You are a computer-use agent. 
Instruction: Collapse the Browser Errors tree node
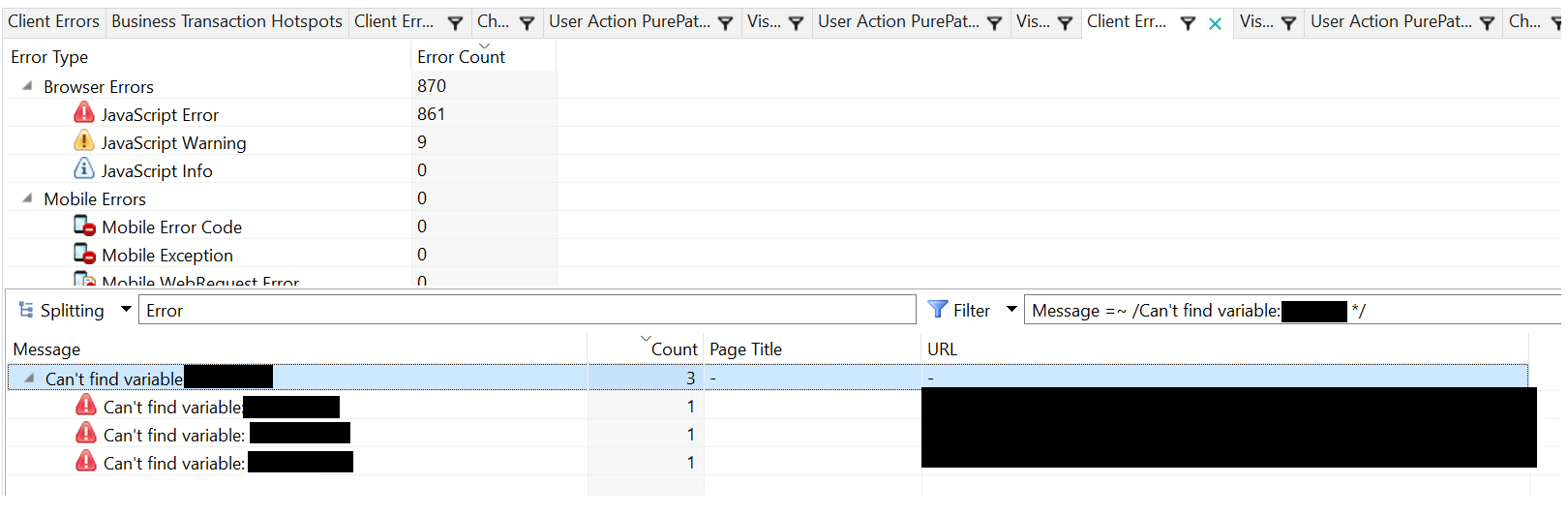pyautogui.click(x=27, y=86)
